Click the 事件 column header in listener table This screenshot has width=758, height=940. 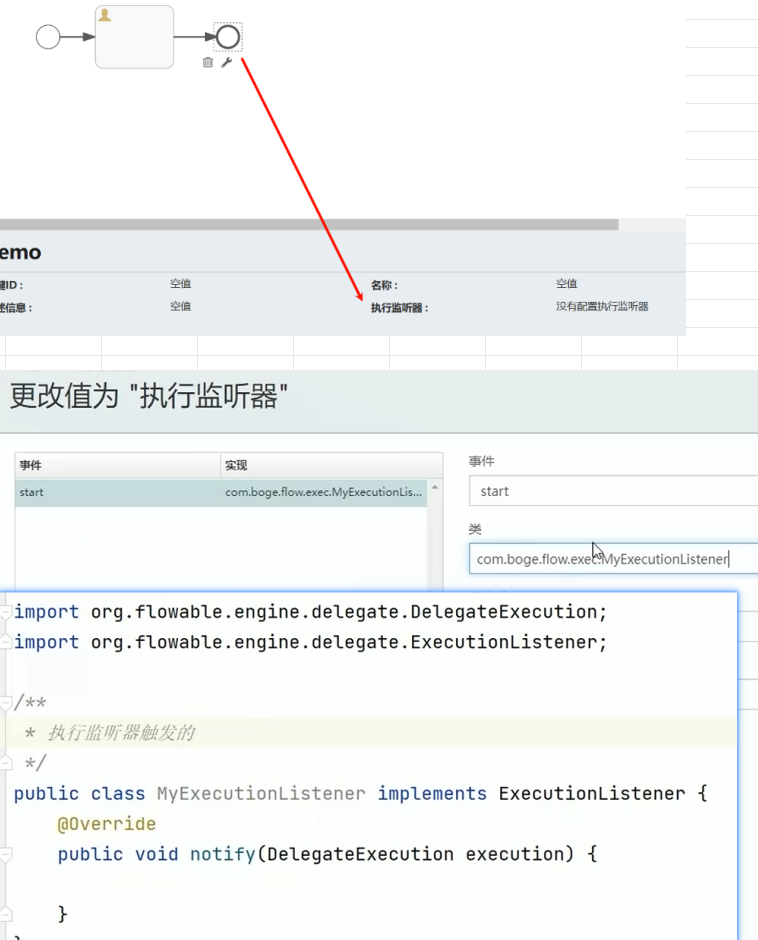click(118, 465)
